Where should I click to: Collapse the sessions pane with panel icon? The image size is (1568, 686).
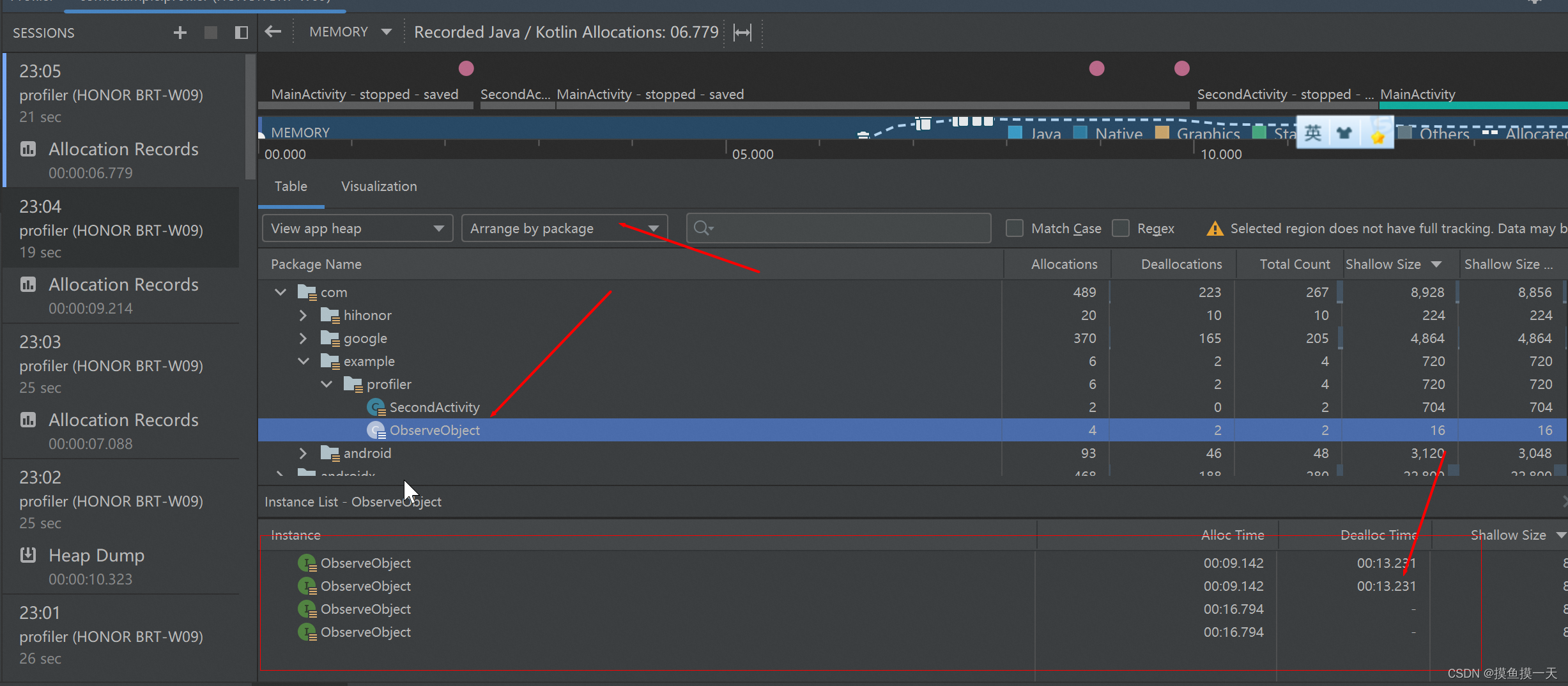click(x=241, y=33)
